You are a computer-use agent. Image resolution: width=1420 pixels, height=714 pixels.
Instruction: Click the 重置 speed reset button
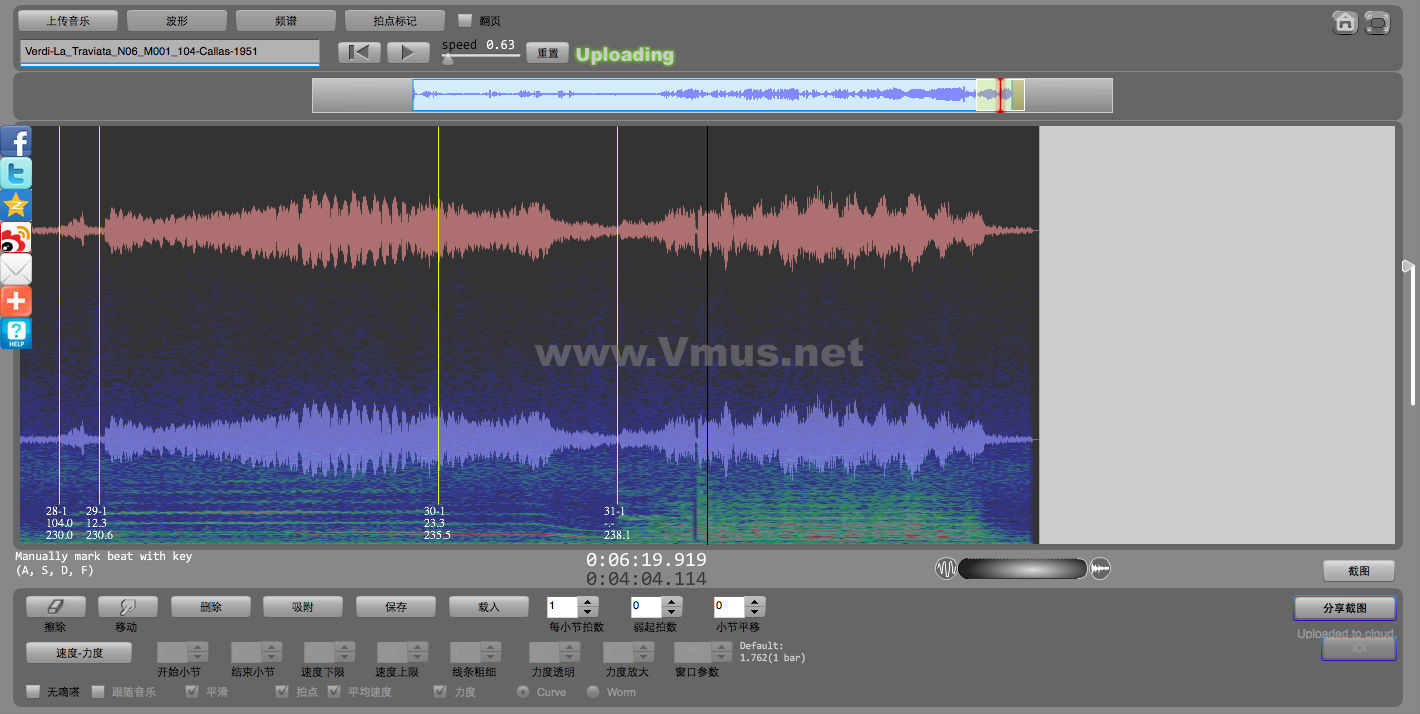[548, 53]
